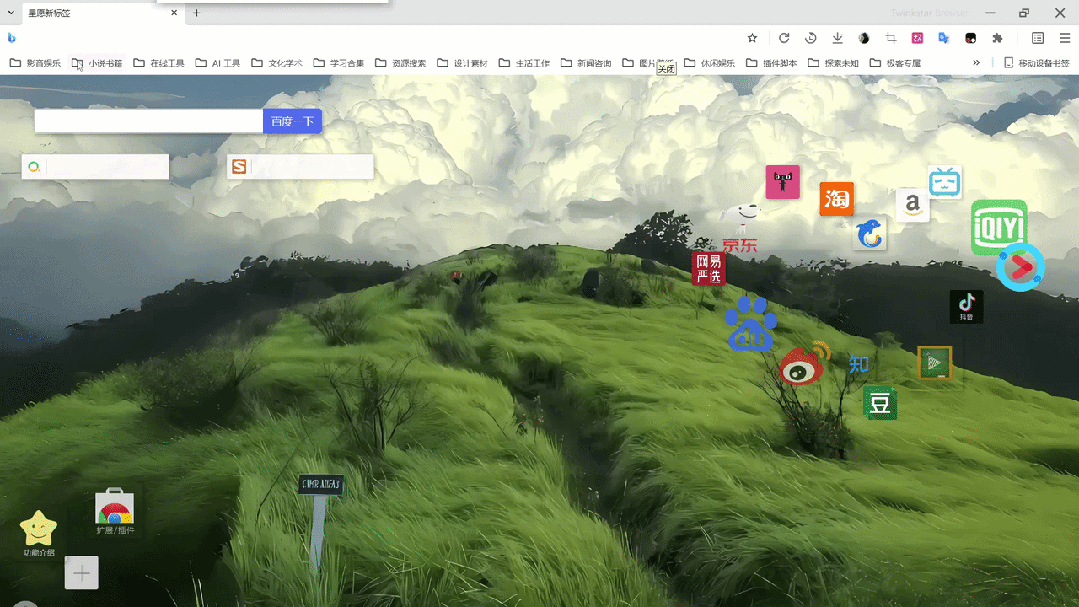Open the Douyin (TikTok) shortcut
This screenshot has height=607, width=1079.
tap(966, 307)
